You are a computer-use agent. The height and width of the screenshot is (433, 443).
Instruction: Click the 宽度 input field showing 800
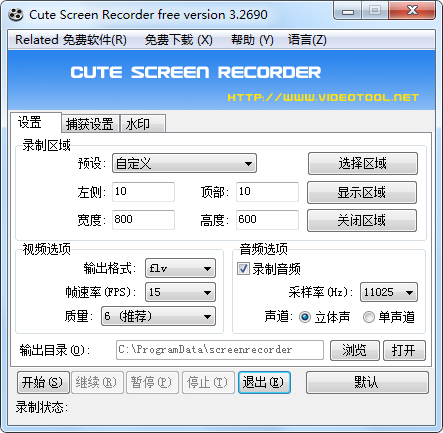[x=143, y=220]
